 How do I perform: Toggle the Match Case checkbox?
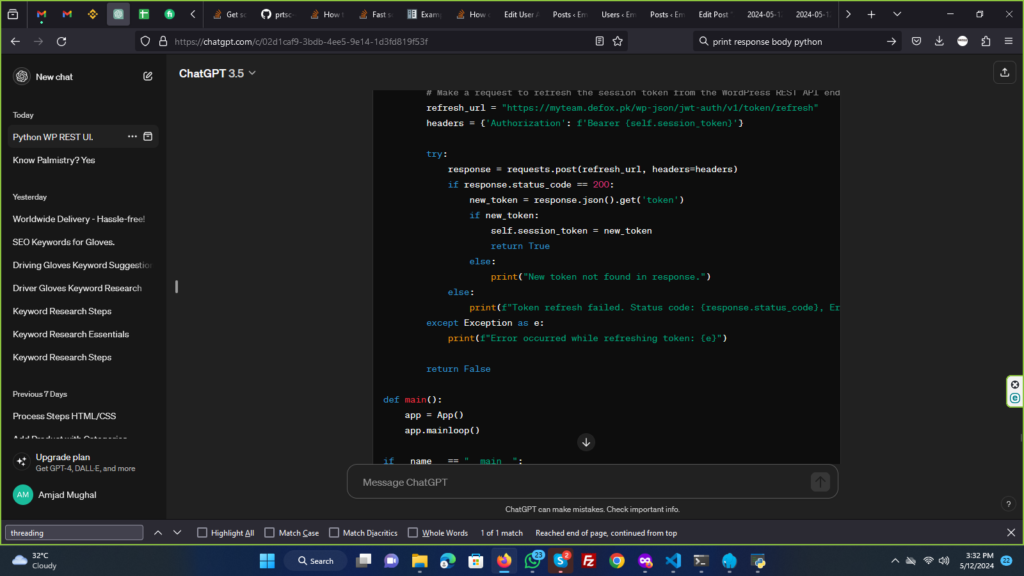[268, 533]
